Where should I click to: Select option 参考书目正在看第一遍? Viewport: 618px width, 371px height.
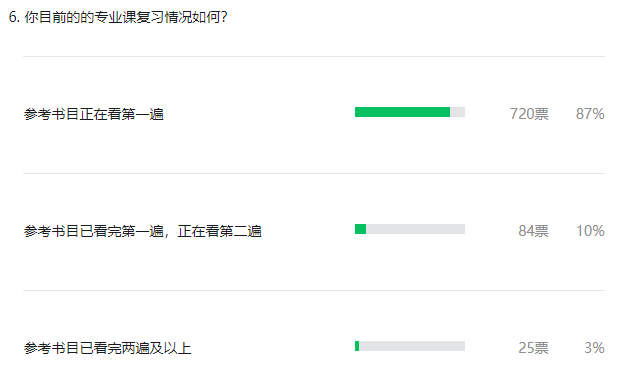click(94, 114)
